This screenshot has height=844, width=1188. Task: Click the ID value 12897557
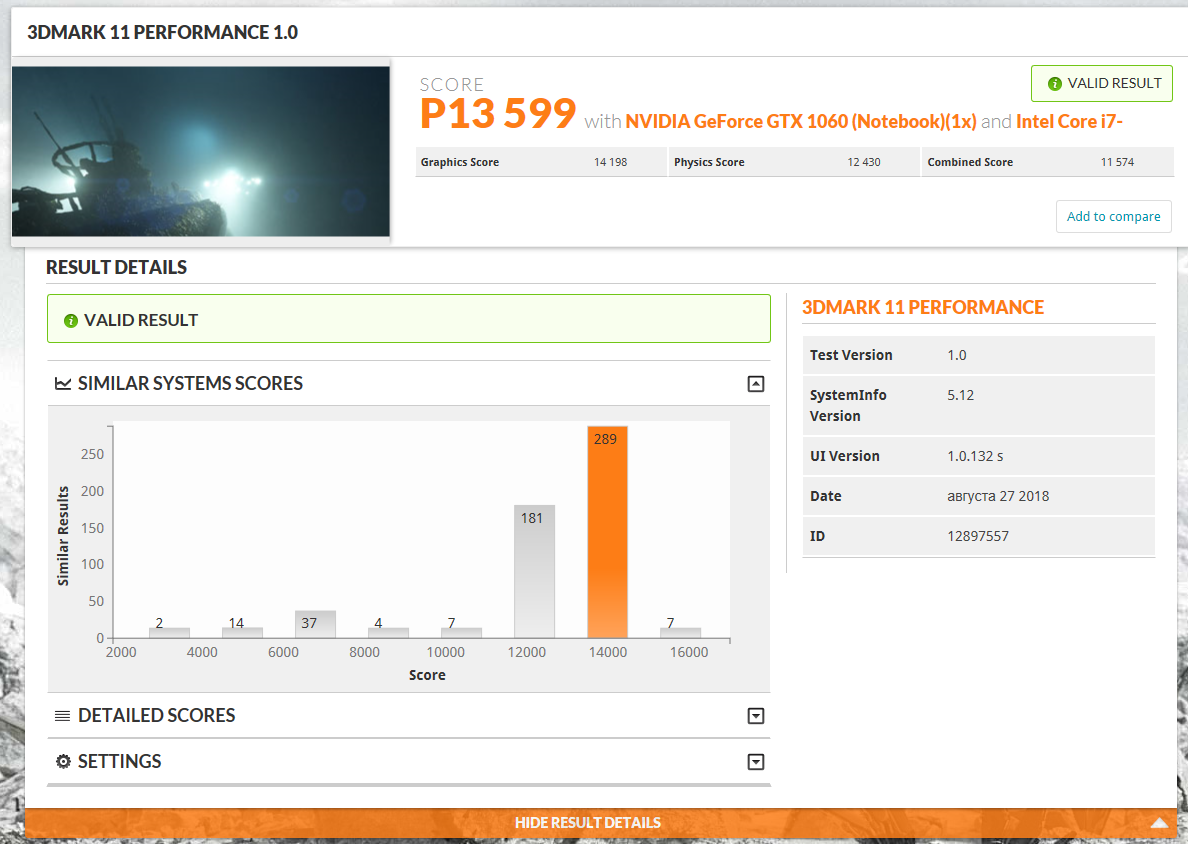coord(977,536)
